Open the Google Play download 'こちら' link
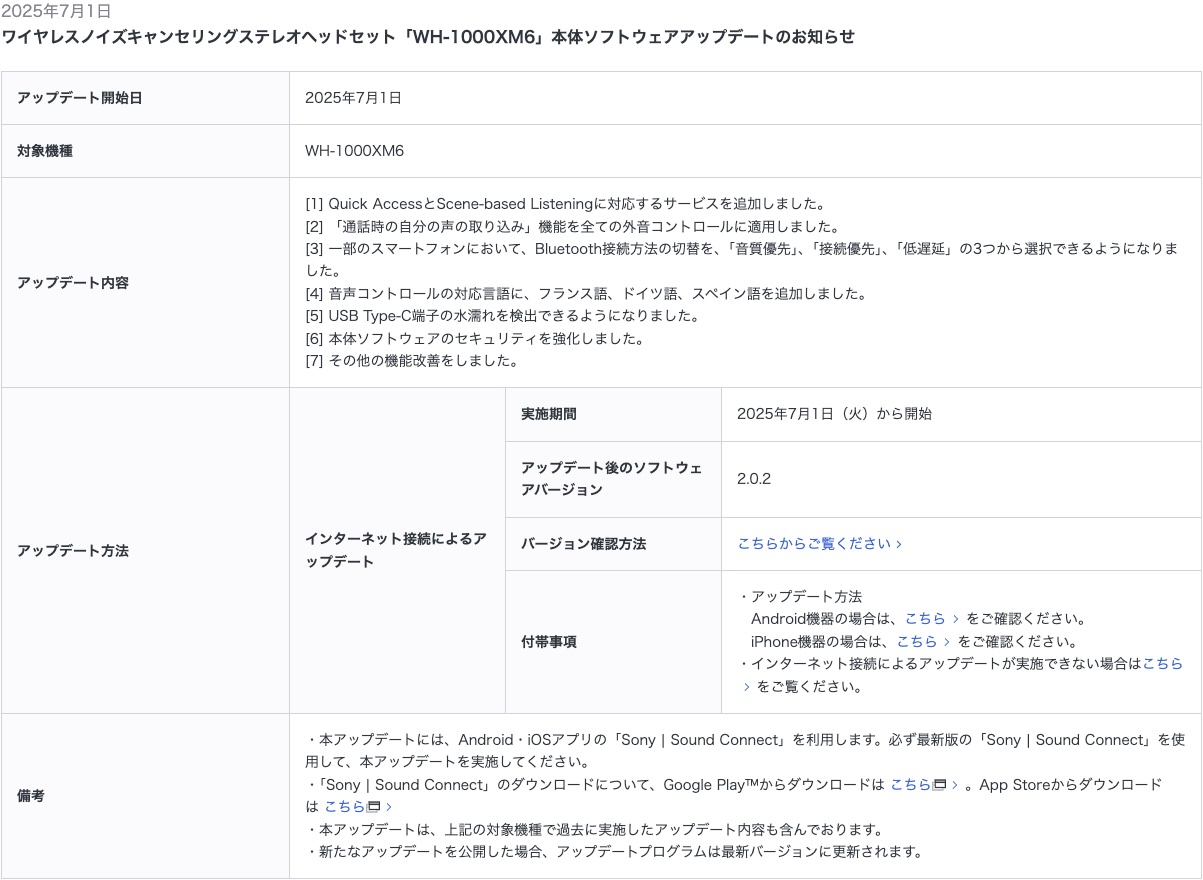The image size is (1203, 880). 910,785
